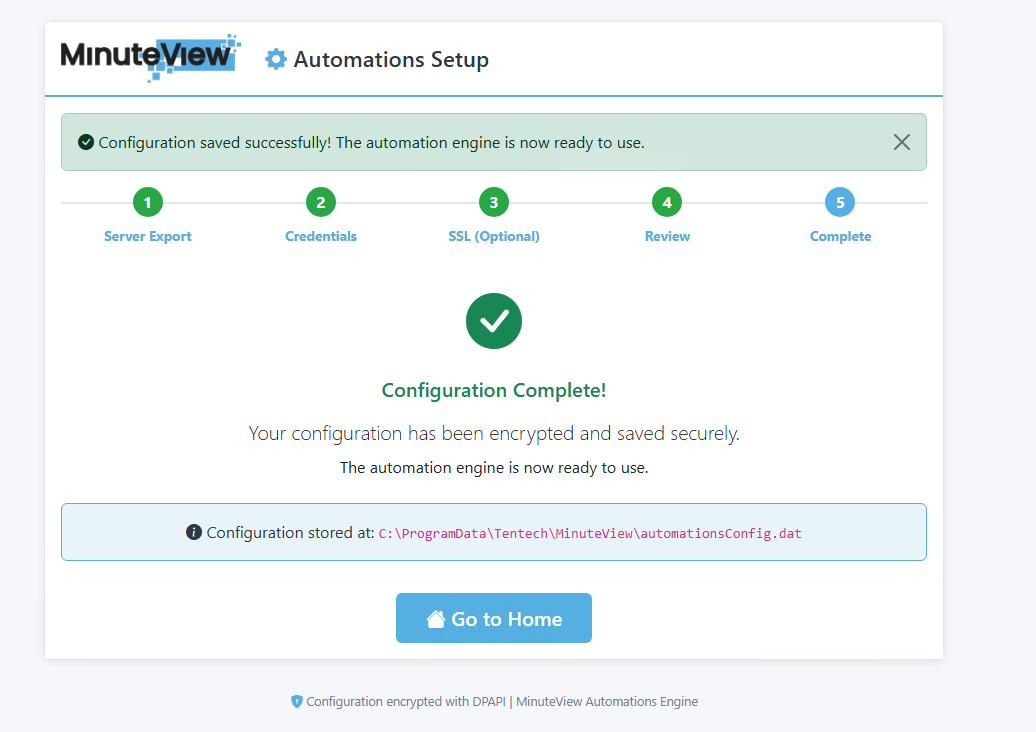
Task: Click the checkmark icon in the success alert
Action: point(86,142)
